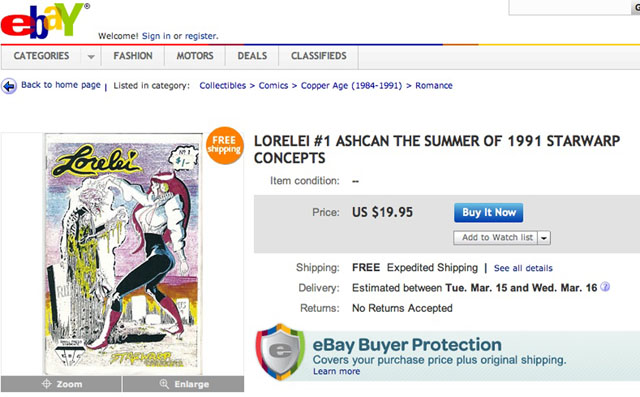This screenshot has height=397, width=640.
Task: Open the register link
Action: click(201, 36)
